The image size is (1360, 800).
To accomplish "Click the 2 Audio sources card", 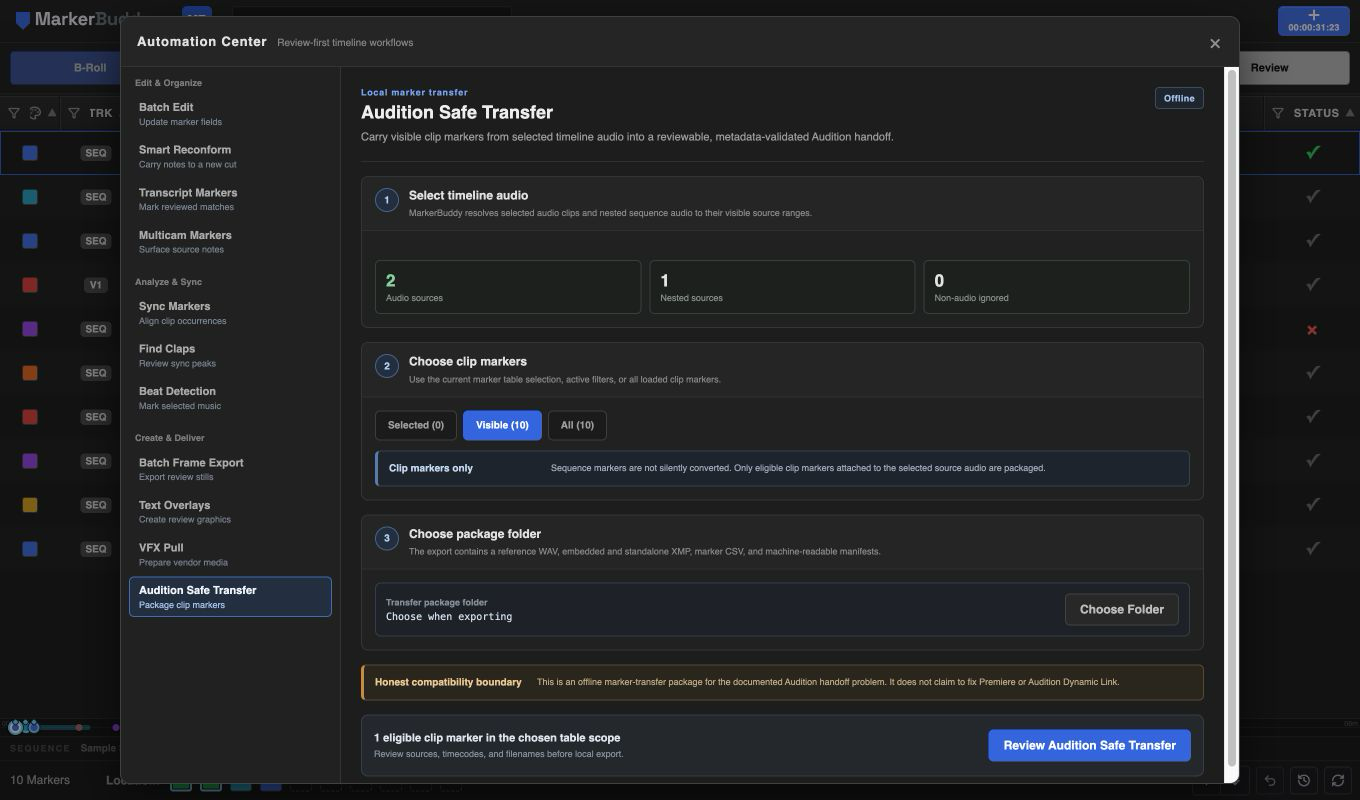I will click(508, 287).
